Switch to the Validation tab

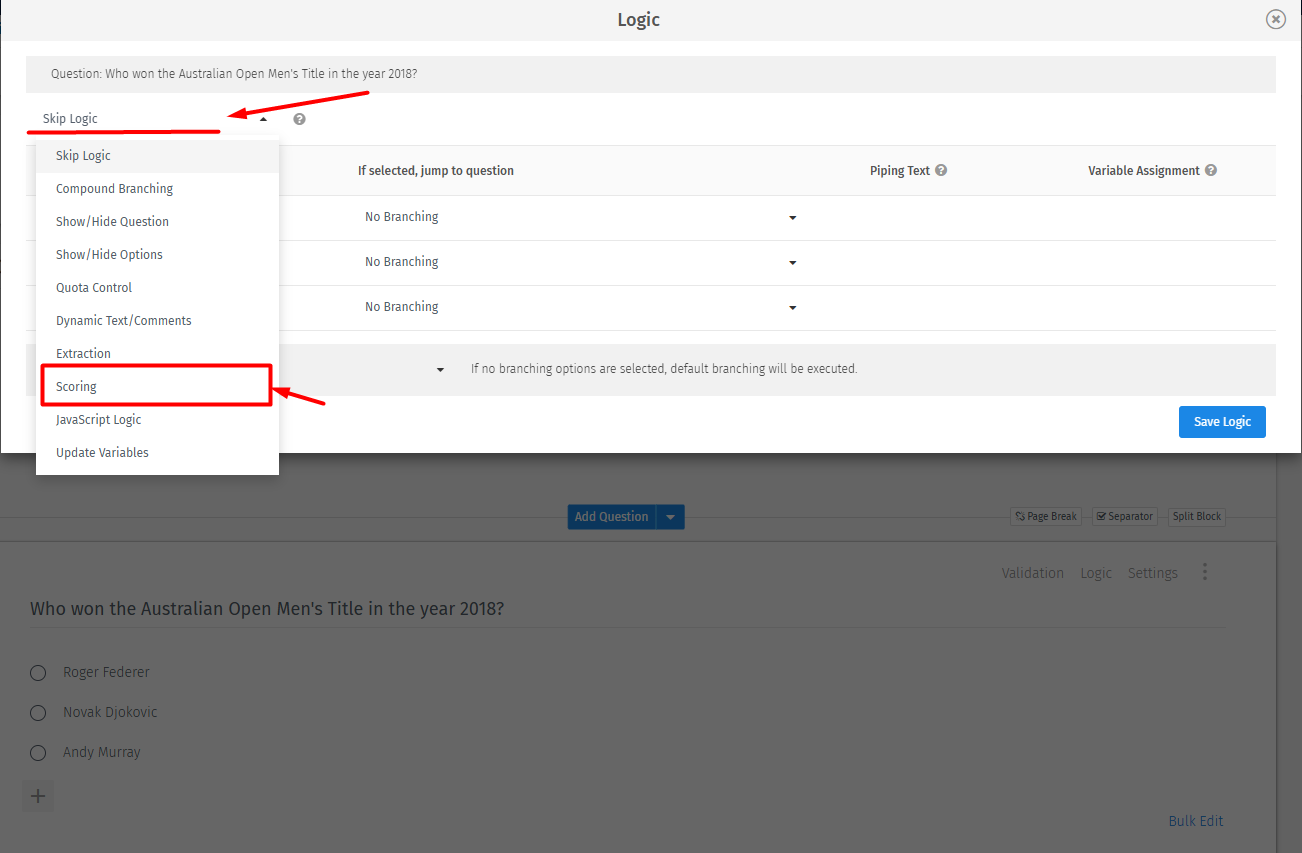[1032, 572]
